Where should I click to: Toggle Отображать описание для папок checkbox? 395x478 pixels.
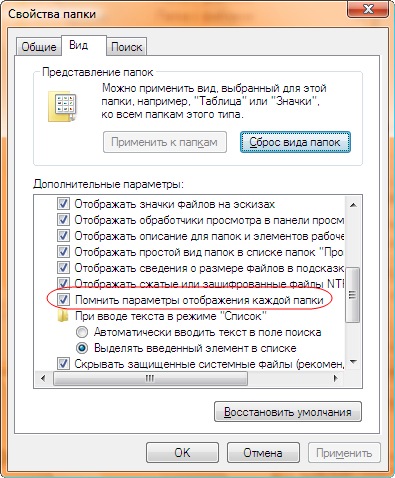point(63,236)
